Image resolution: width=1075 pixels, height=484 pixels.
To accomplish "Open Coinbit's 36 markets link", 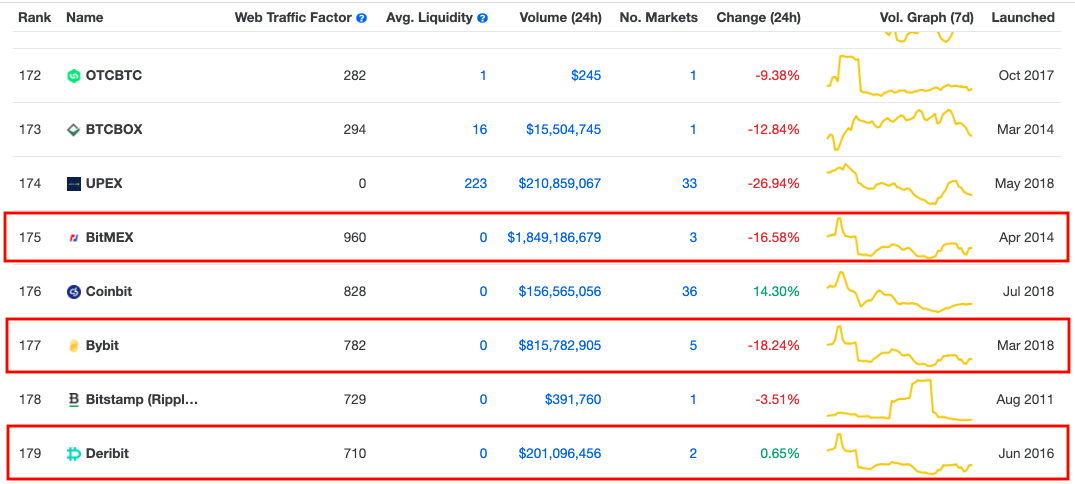I will tap(689, 292).
